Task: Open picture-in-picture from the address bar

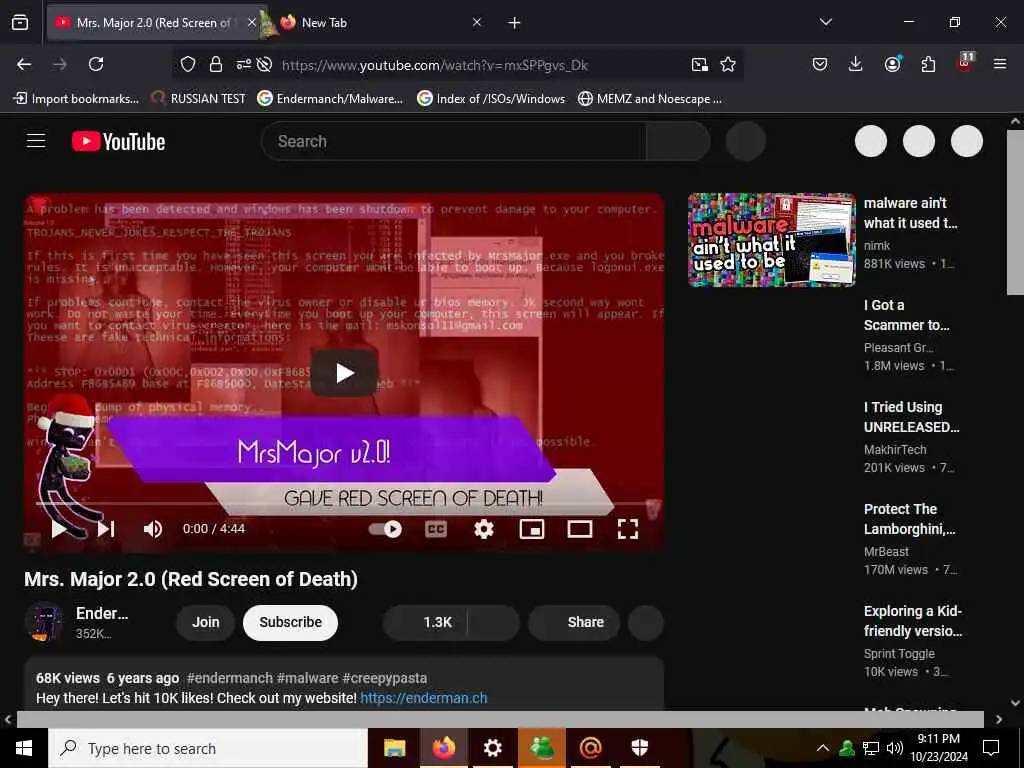Action: click(x=699, y=64)
